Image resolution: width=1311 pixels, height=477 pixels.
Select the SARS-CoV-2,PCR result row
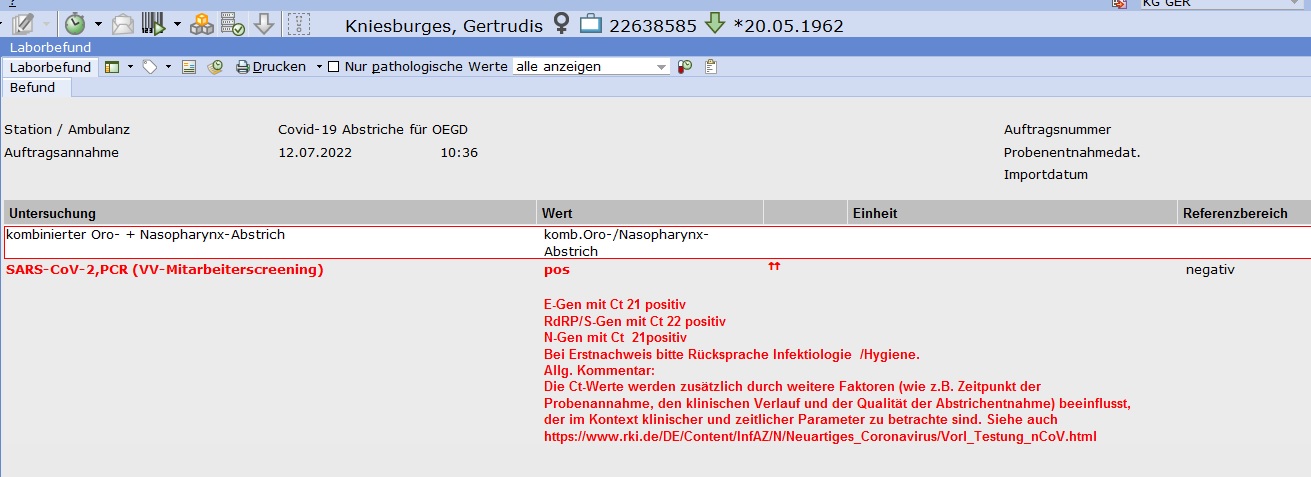pyautogui.click(x=165, y=270)
